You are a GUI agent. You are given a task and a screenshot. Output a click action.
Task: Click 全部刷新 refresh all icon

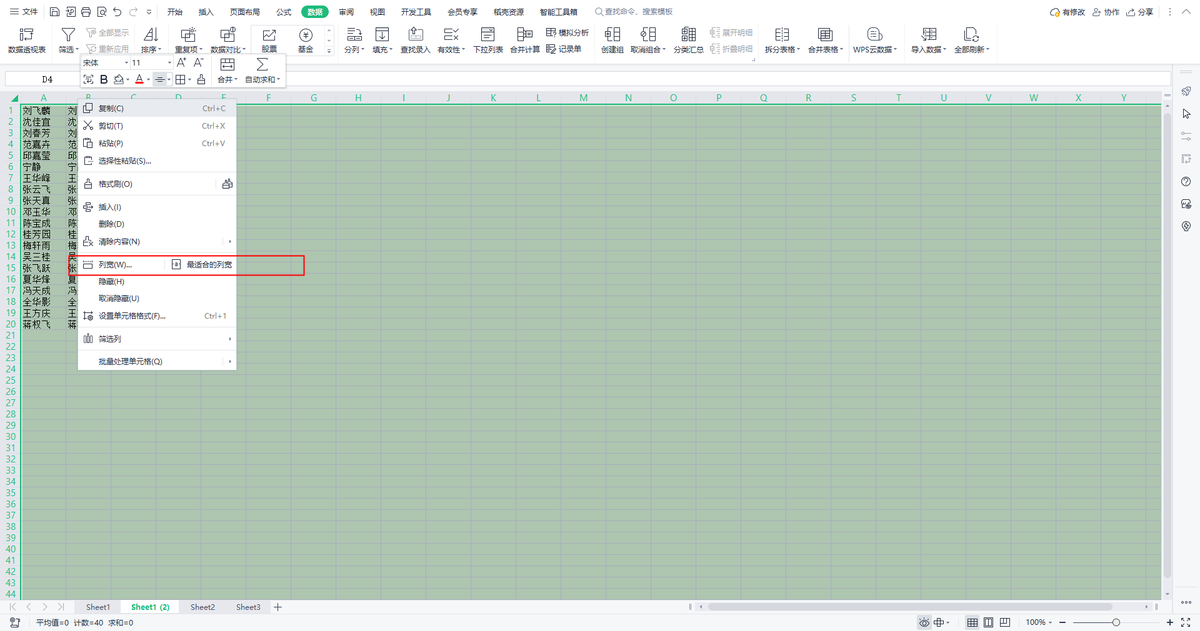(971, 36)
